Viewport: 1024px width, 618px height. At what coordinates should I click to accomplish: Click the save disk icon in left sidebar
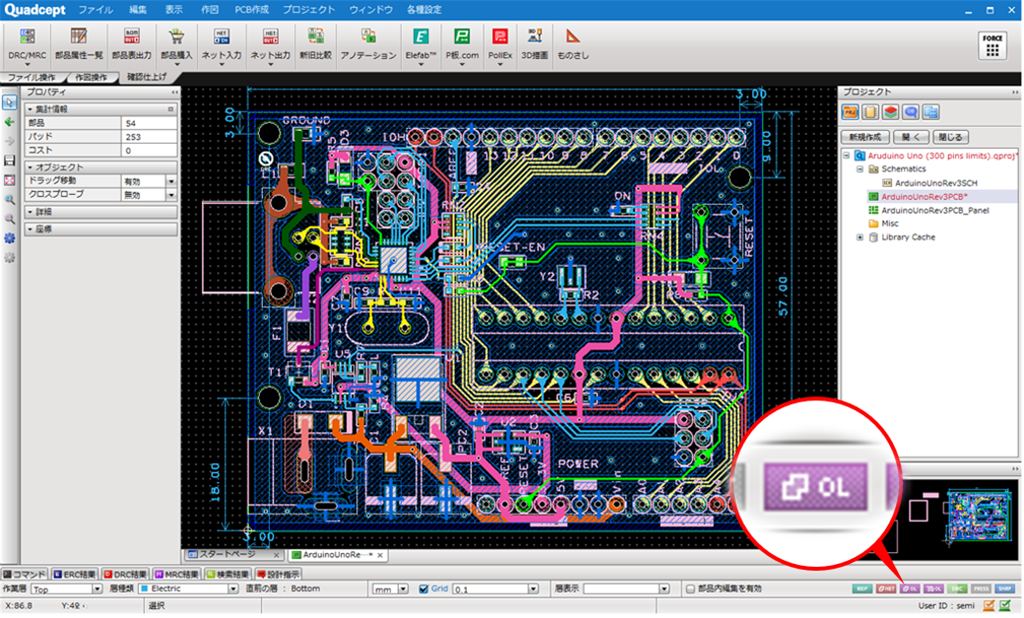pos(9,161)
